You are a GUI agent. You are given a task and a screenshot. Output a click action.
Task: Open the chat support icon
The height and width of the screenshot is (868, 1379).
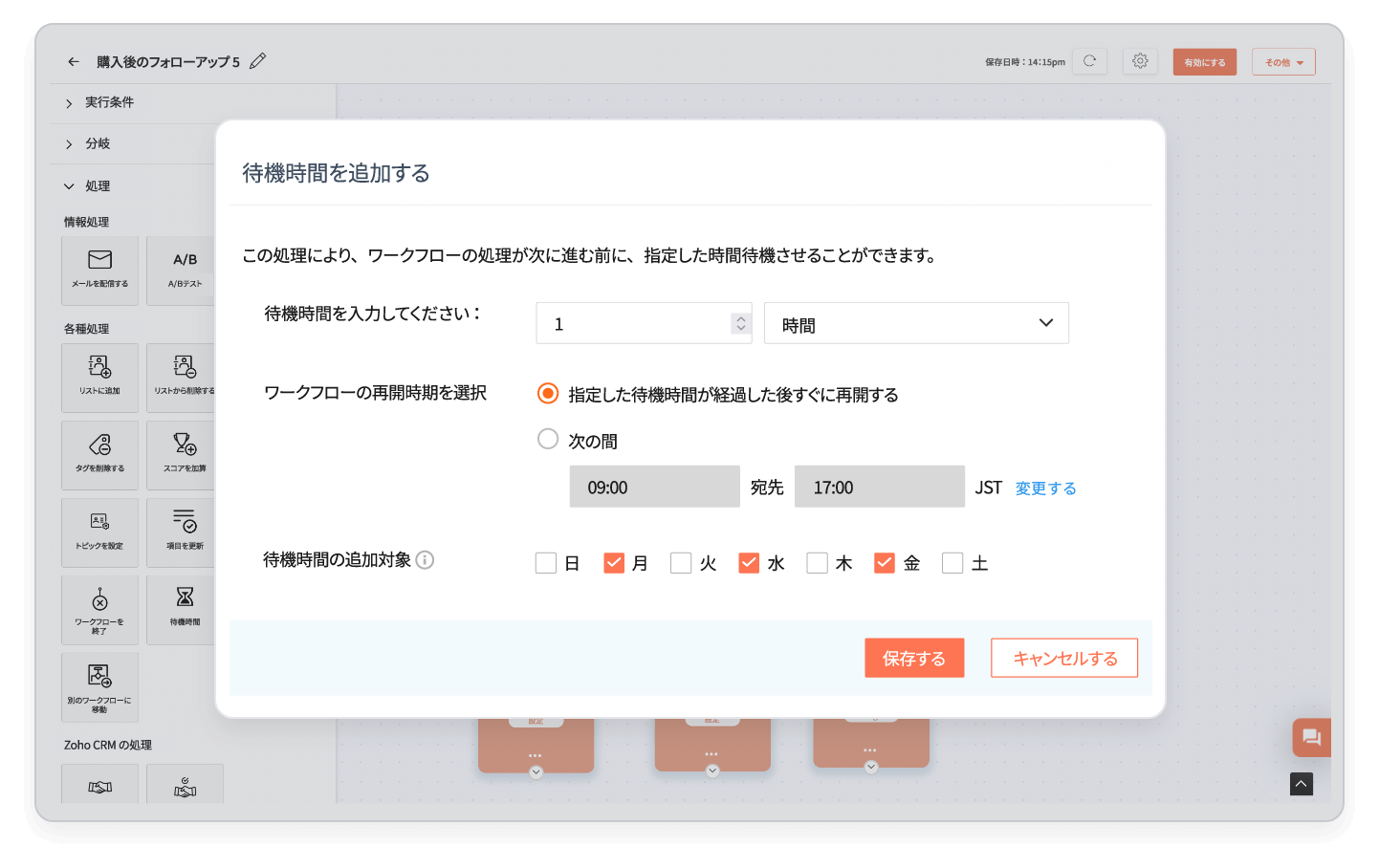(1311, 737)
